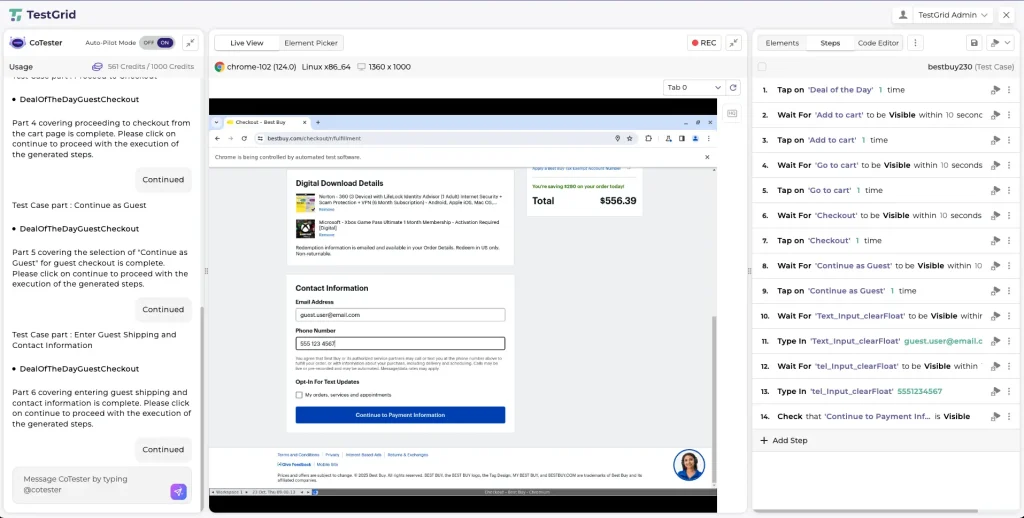Switch to Element Picker tab

[x=311, y=43]
